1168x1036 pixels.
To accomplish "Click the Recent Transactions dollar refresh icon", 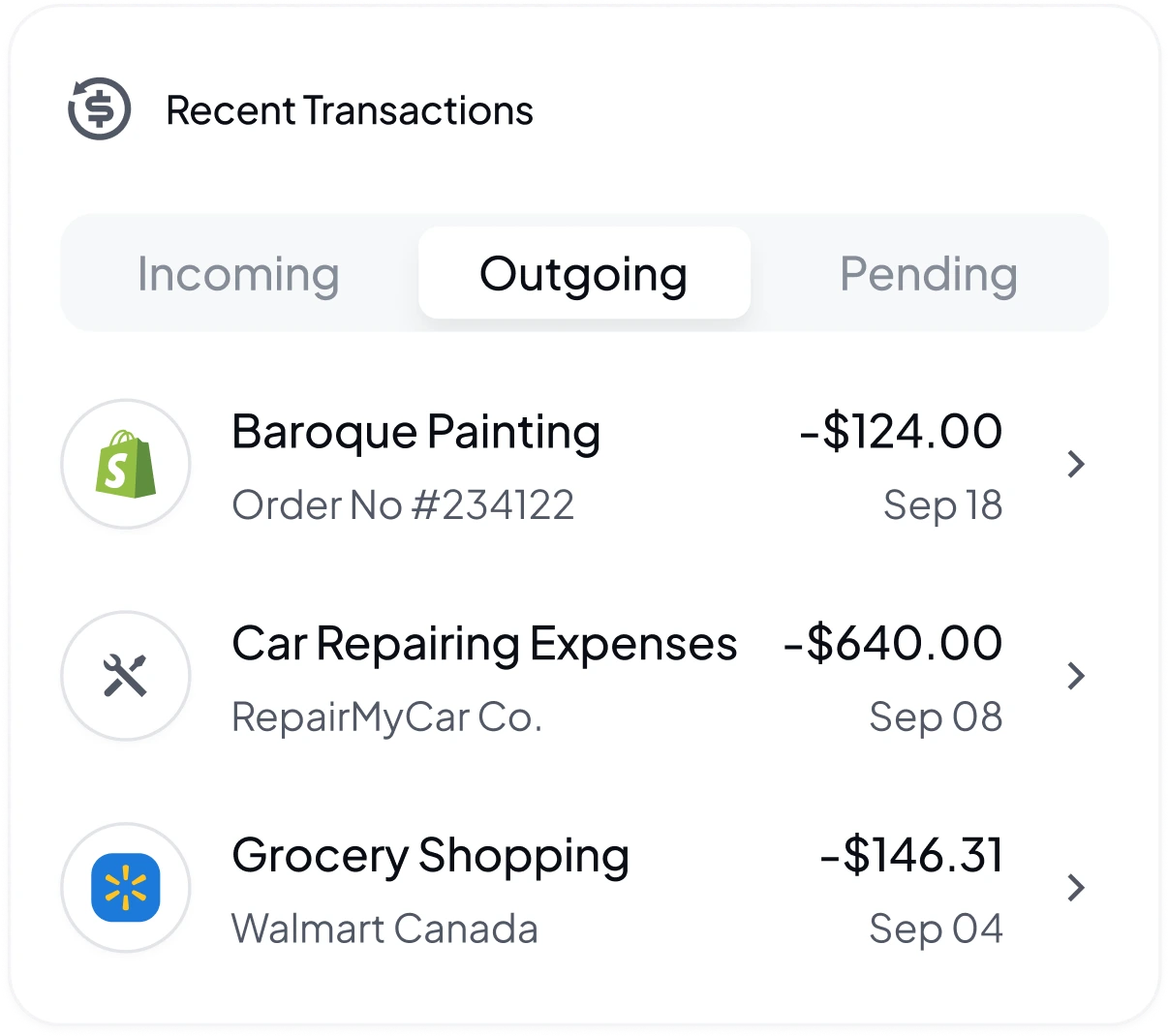I will (99, 108).
